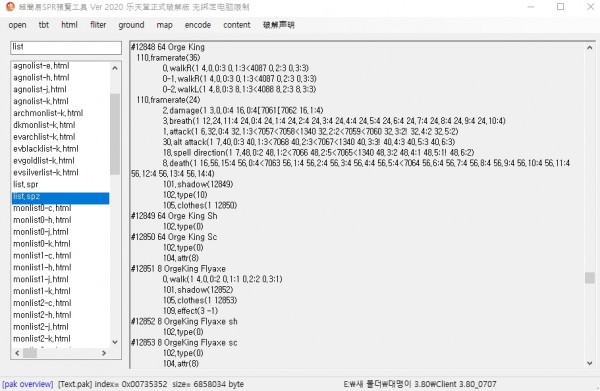
Task: Open the content menu
Action: (x=237, y=25)
